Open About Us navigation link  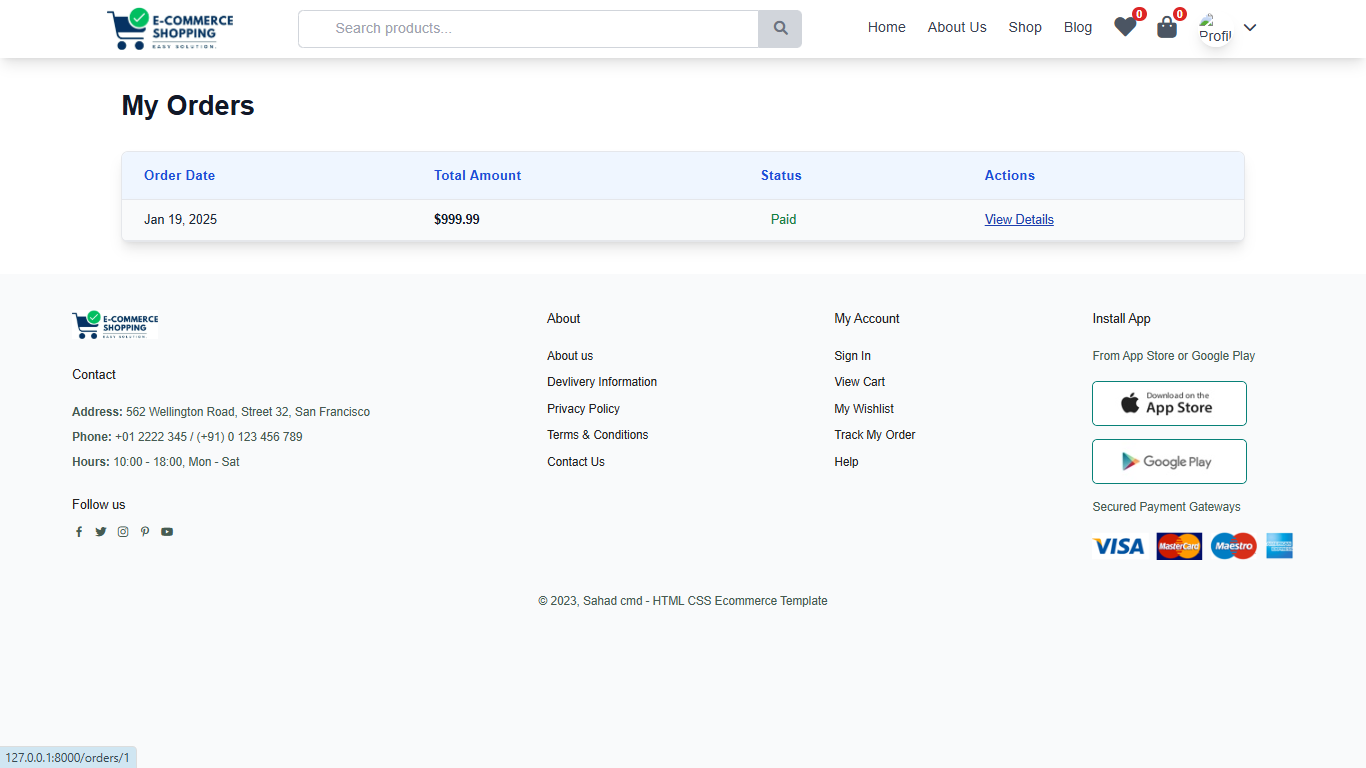957,28
